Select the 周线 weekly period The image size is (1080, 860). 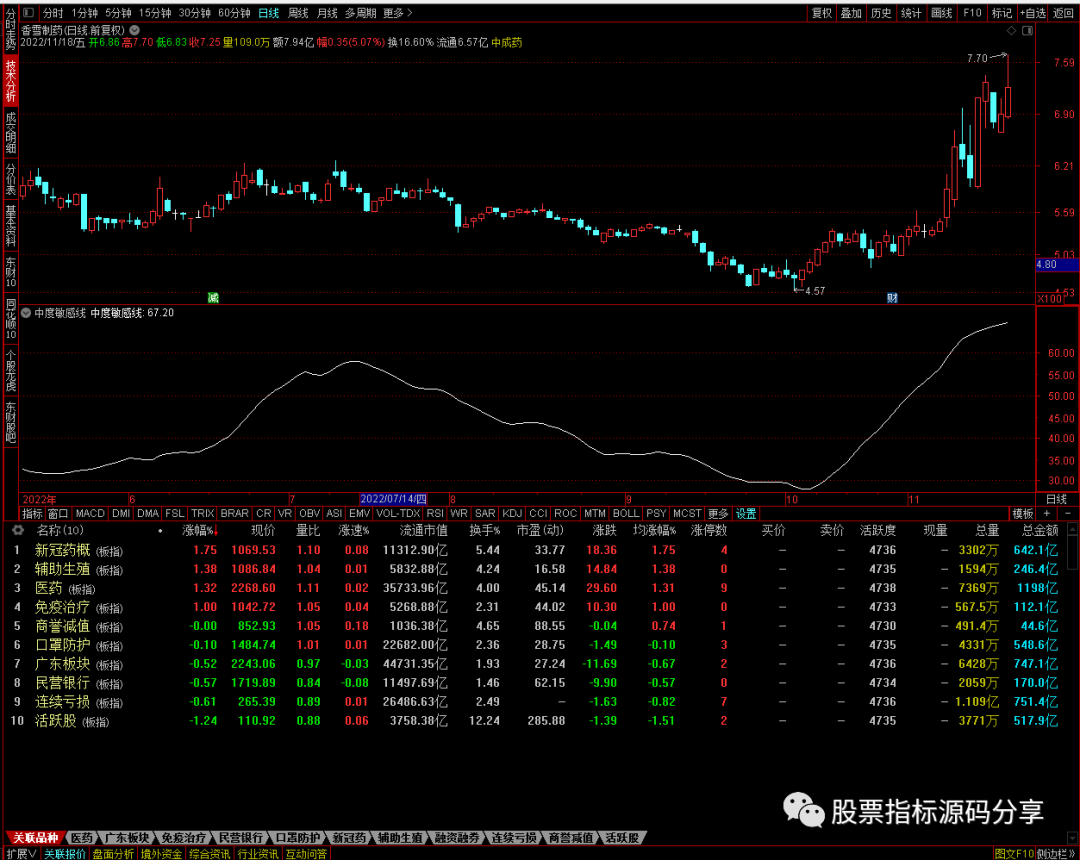[298, 12]
